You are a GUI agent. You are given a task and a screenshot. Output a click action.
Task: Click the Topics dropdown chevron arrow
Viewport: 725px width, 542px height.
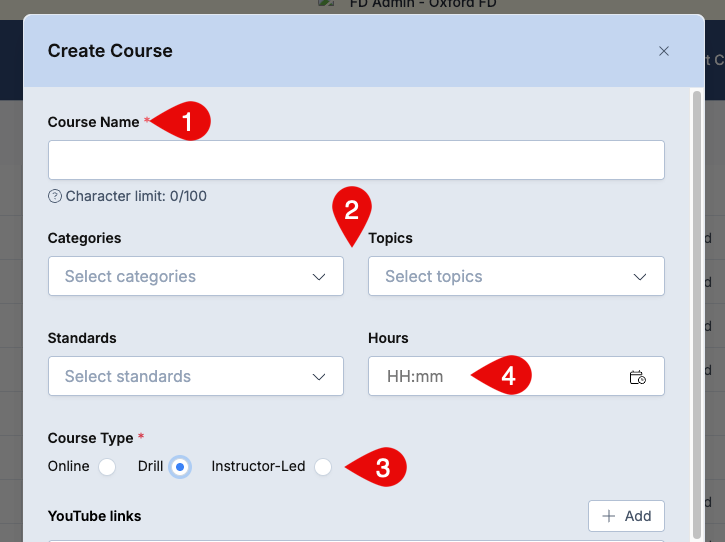[x=639, y=277]
